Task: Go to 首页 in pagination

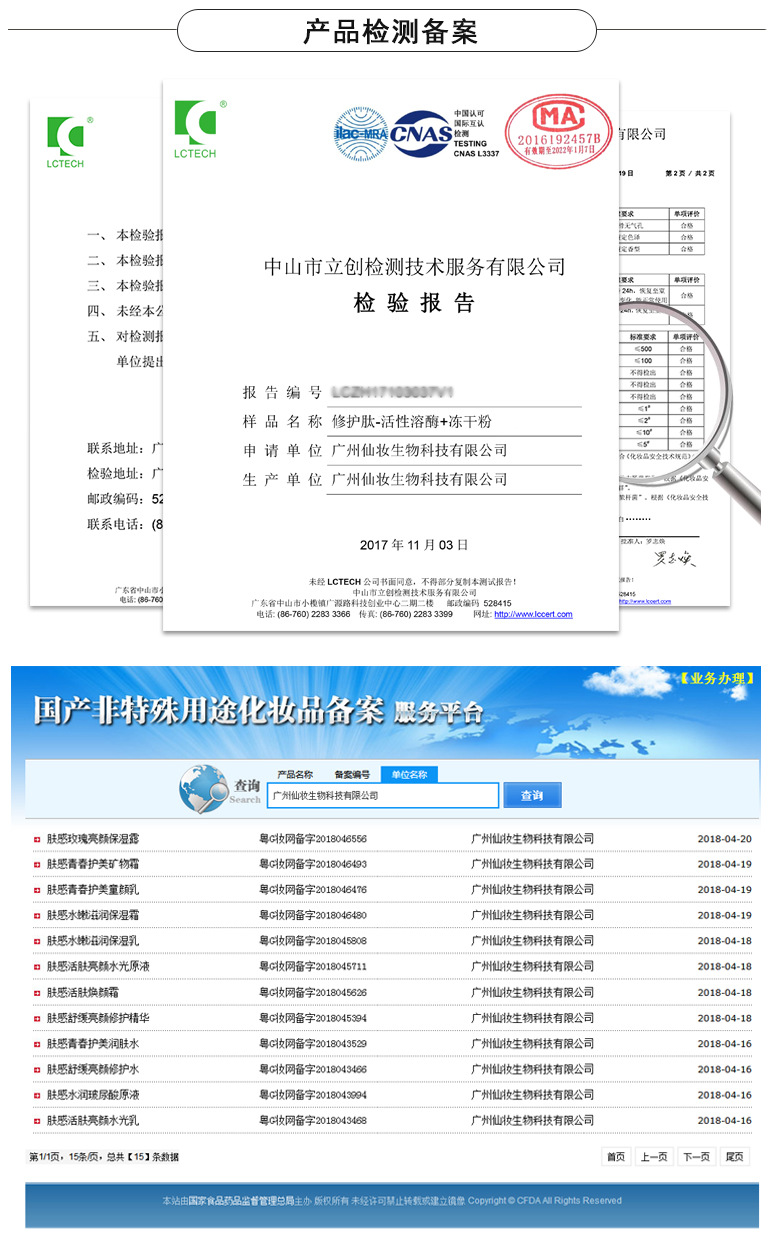Action: pyautogui.click(x=616, y=1157)
